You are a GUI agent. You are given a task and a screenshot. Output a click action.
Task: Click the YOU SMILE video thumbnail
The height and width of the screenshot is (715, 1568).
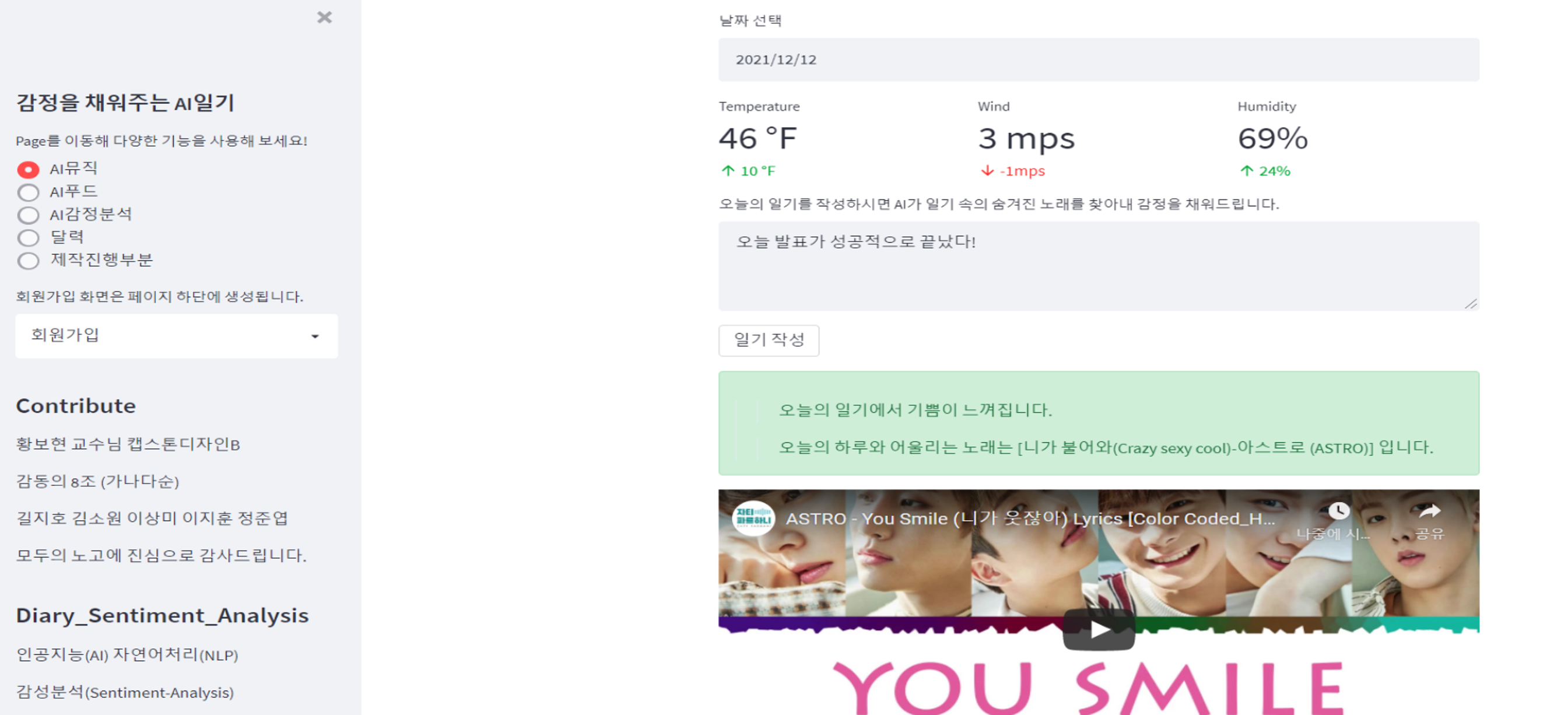tap(1099, 602)
